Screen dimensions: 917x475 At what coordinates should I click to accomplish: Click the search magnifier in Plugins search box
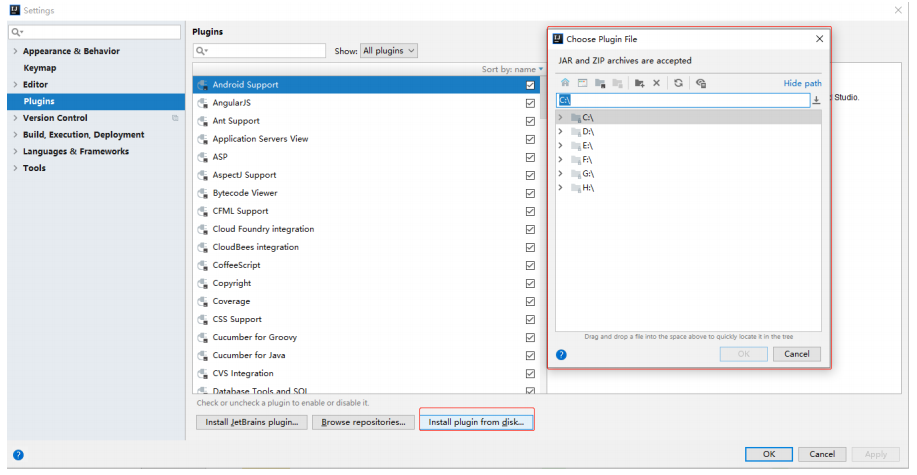coord(201,51)
